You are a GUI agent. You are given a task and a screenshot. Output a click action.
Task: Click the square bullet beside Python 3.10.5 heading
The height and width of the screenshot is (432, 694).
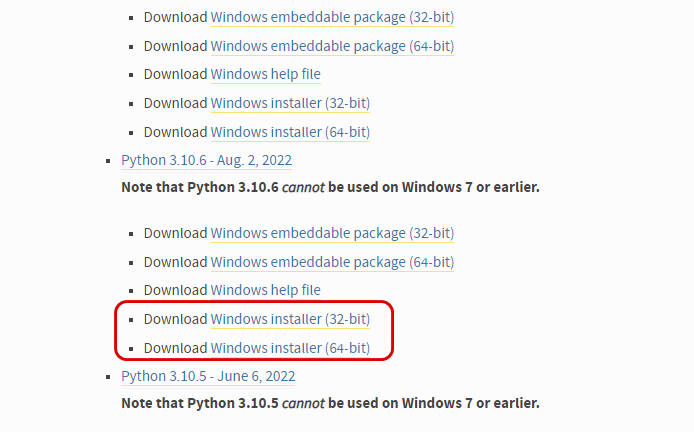108,377
